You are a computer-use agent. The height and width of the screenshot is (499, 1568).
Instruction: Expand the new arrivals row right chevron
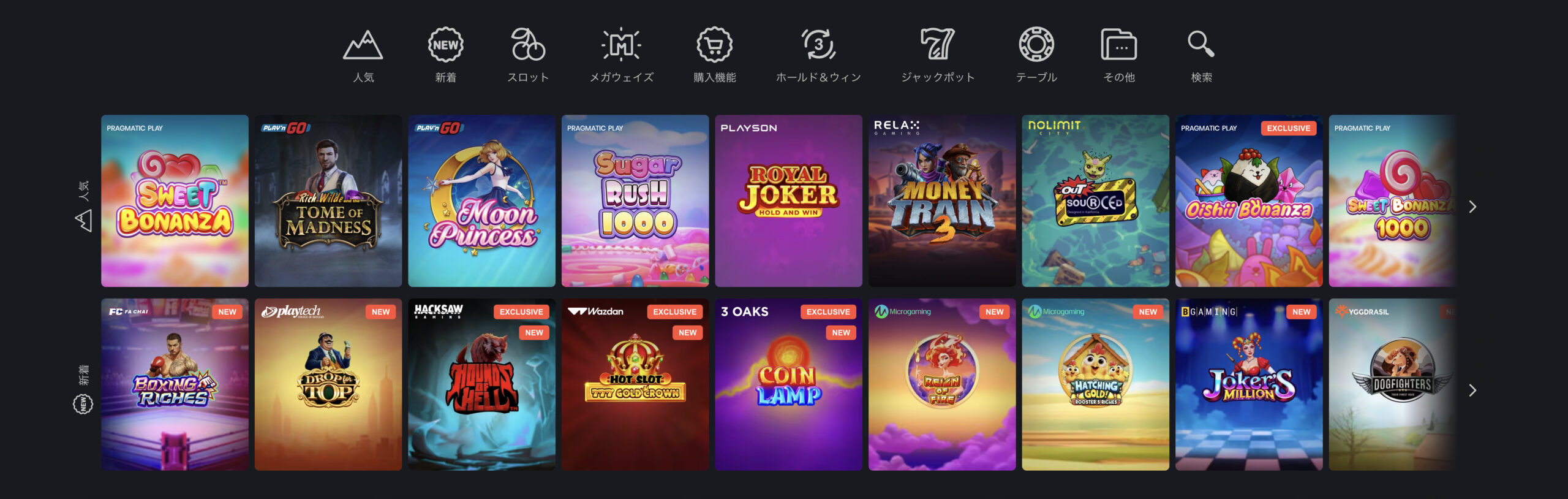tap(1472, 390)
